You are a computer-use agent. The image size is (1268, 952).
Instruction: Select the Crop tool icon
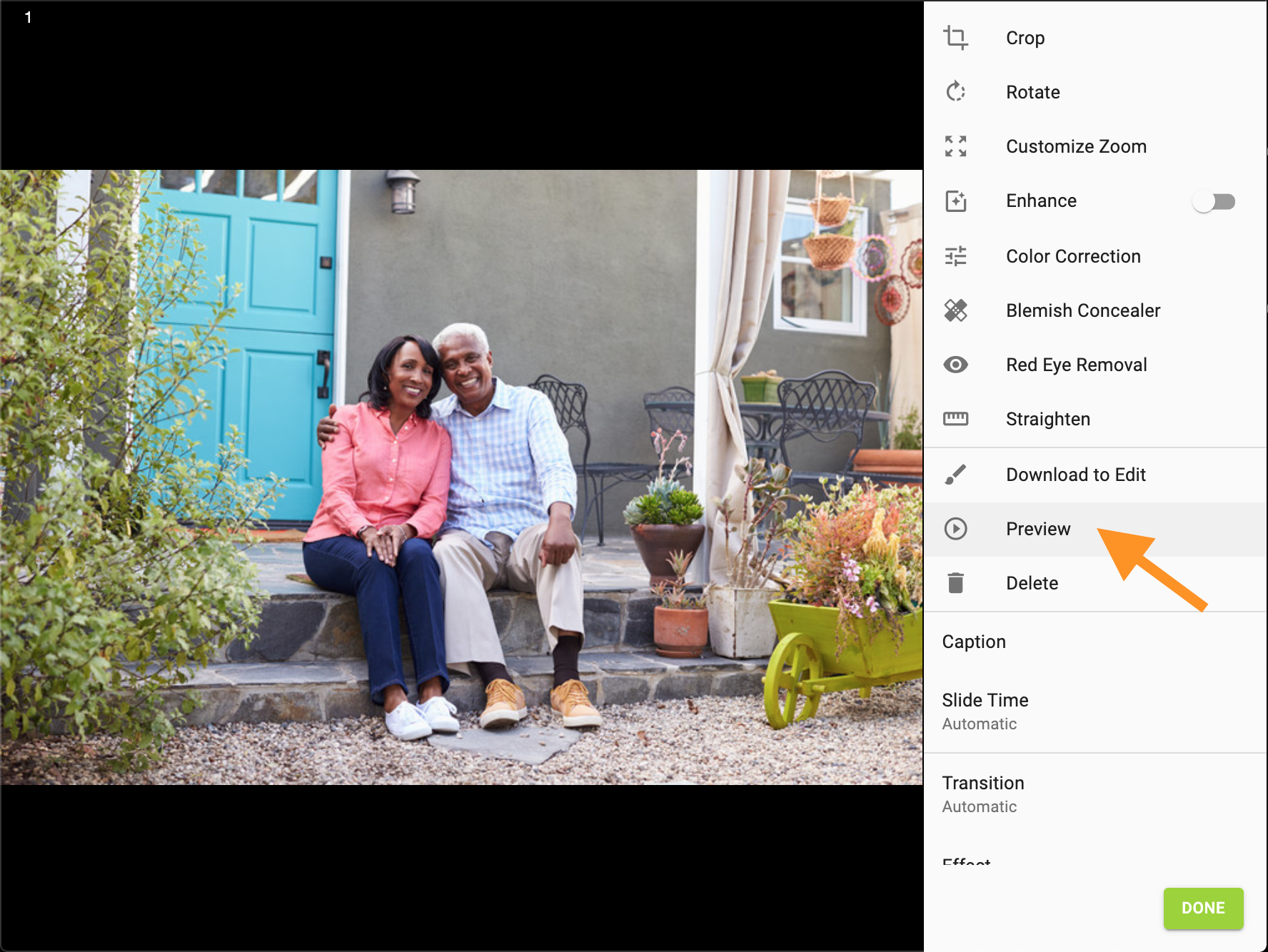pyautogui.click(x=956, y=38)
